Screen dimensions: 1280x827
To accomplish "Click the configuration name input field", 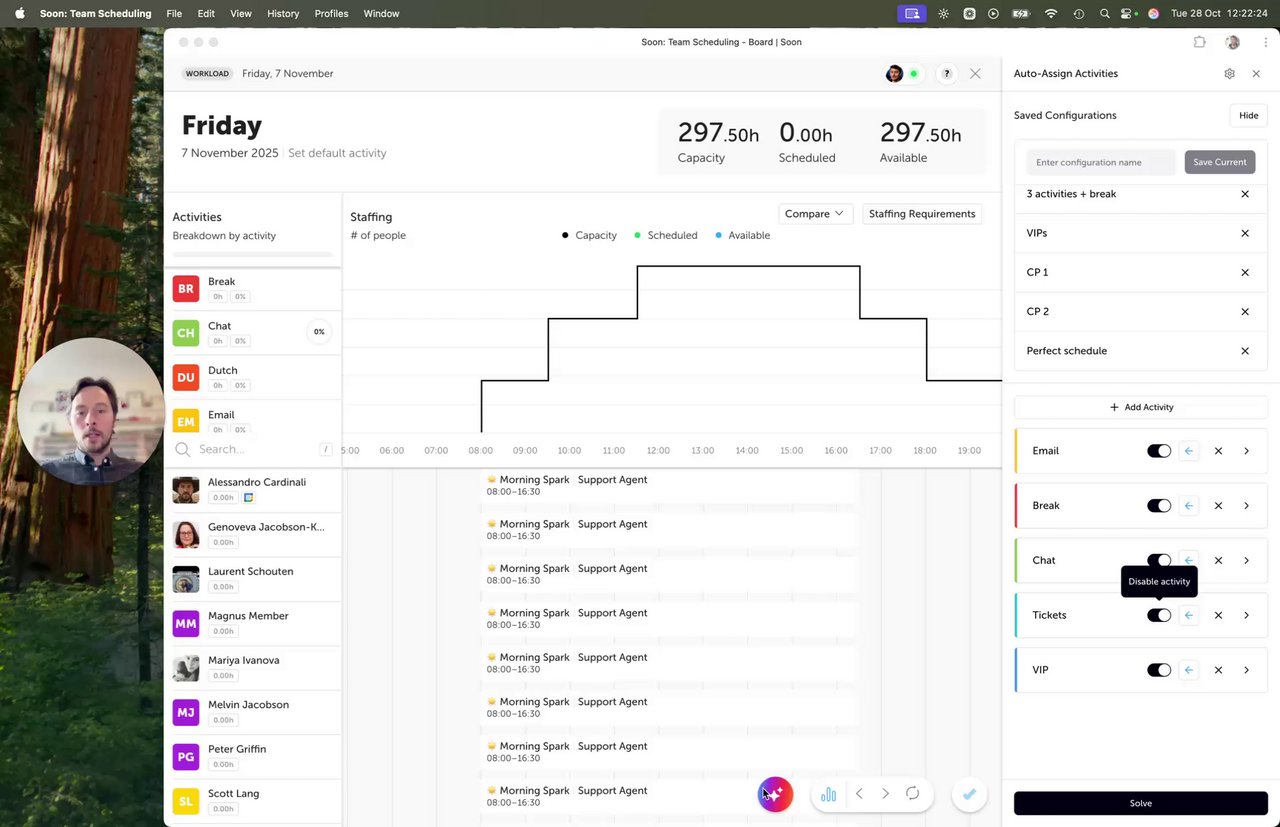I will (x=1101, y=162).
